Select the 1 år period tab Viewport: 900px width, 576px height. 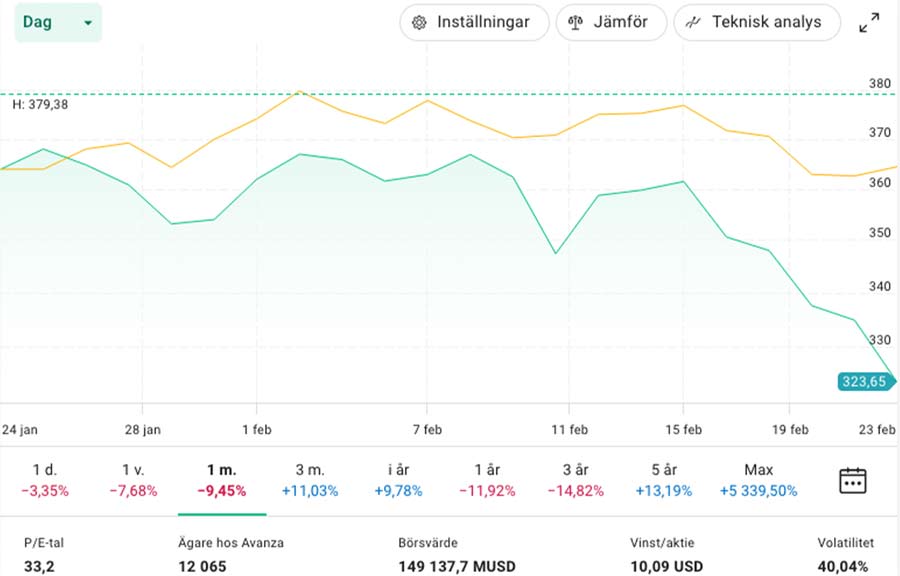click(x=487, y=480)
